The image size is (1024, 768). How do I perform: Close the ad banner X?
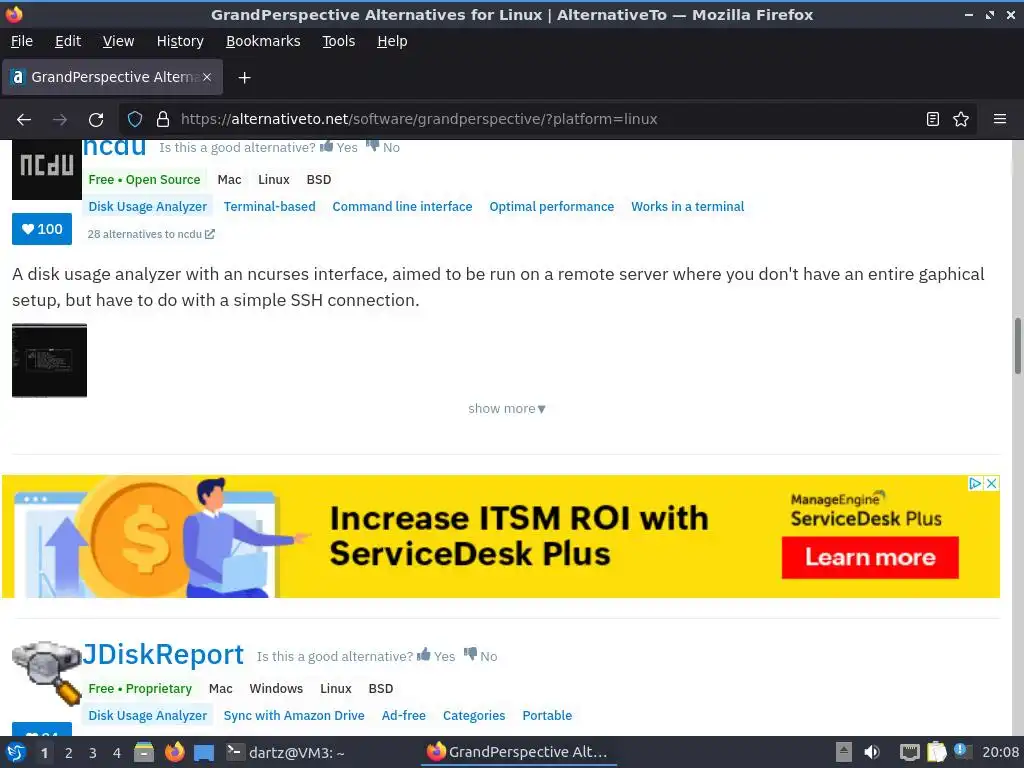tap(991, 483)
